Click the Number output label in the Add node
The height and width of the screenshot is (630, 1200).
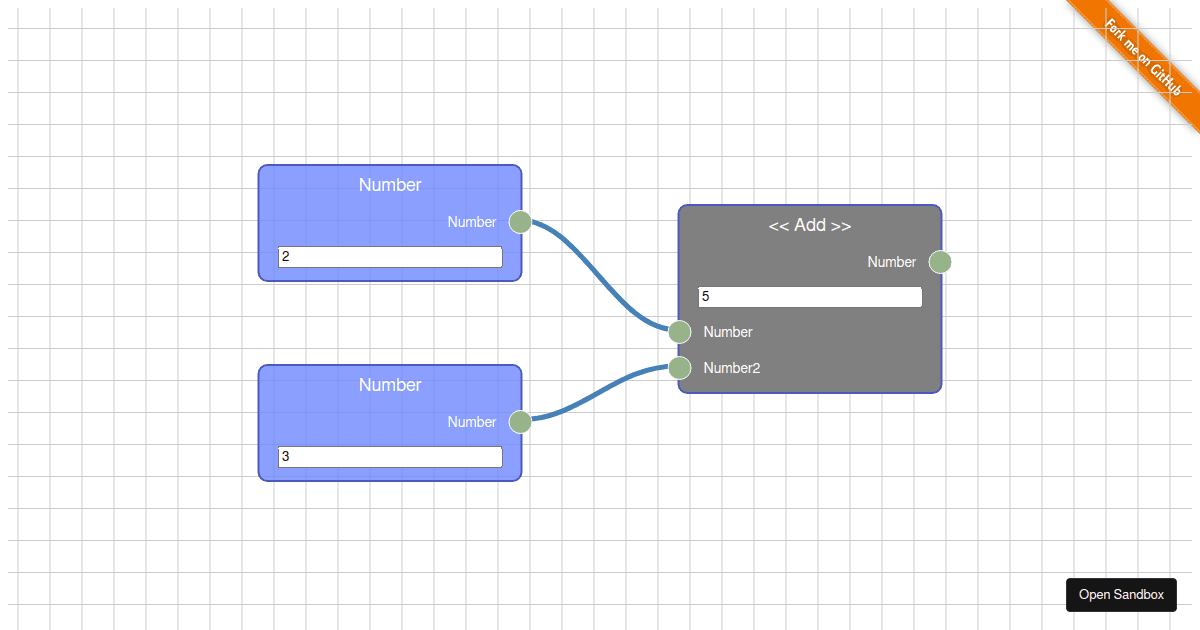coord(892,262)
